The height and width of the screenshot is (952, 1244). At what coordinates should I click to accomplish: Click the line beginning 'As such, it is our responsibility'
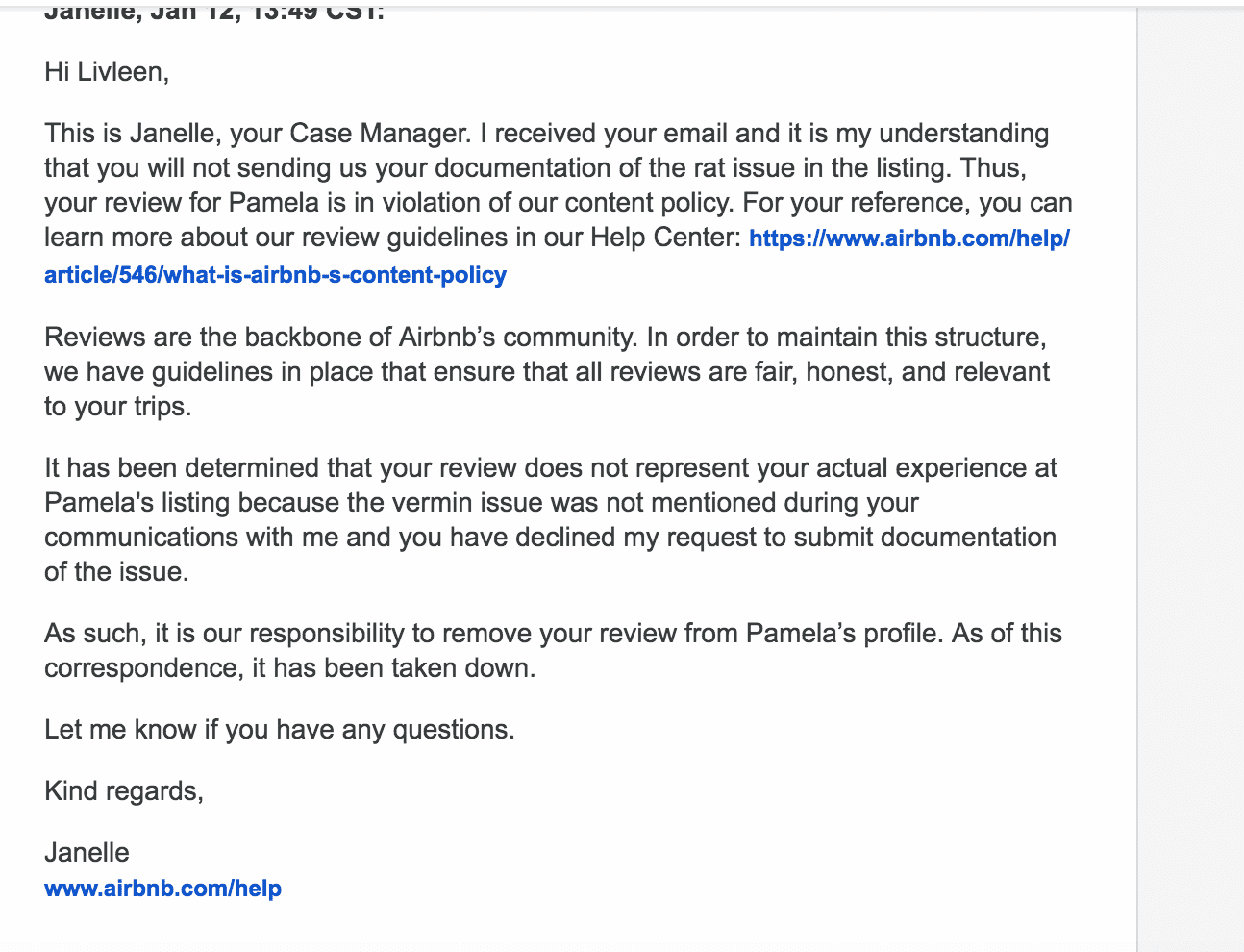click(553, 634)
